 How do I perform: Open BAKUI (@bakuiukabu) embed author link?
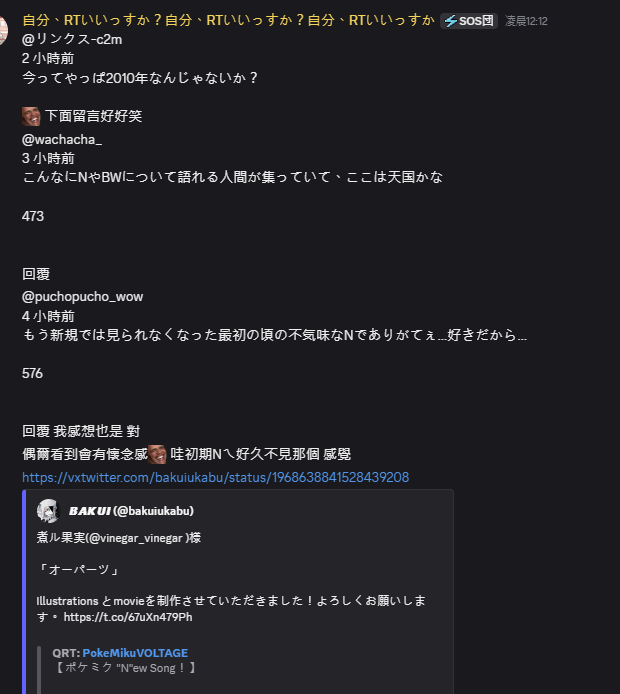pos(131,511)
